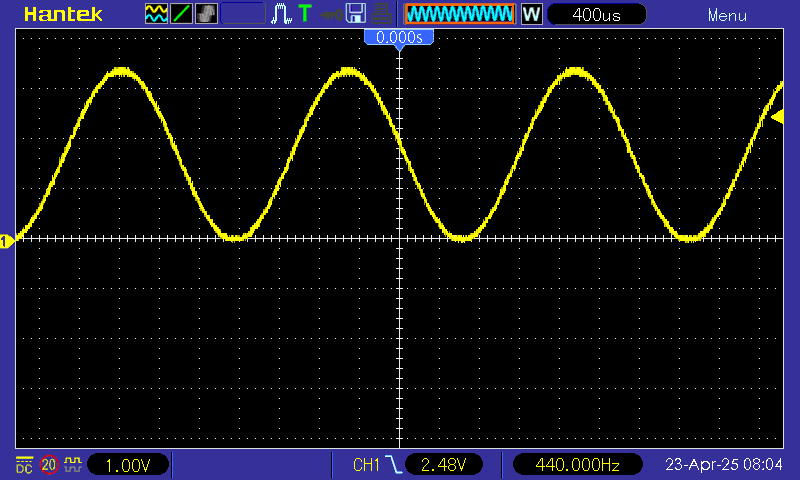800x480 pixels.
Task: Click the gray grayscale display icon
Action: [206, 14]
